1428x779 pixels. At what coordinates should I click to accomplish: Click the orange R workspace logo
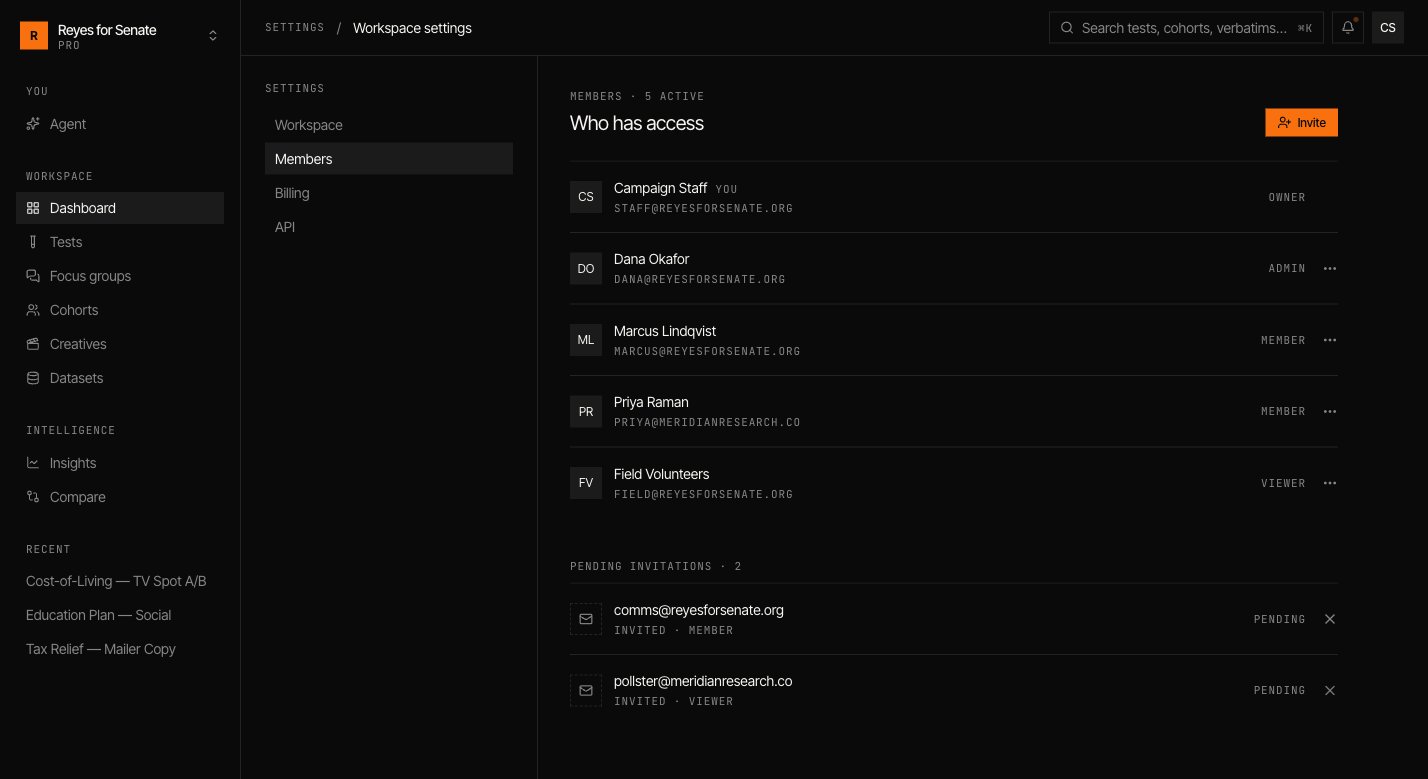pos(34,36)
